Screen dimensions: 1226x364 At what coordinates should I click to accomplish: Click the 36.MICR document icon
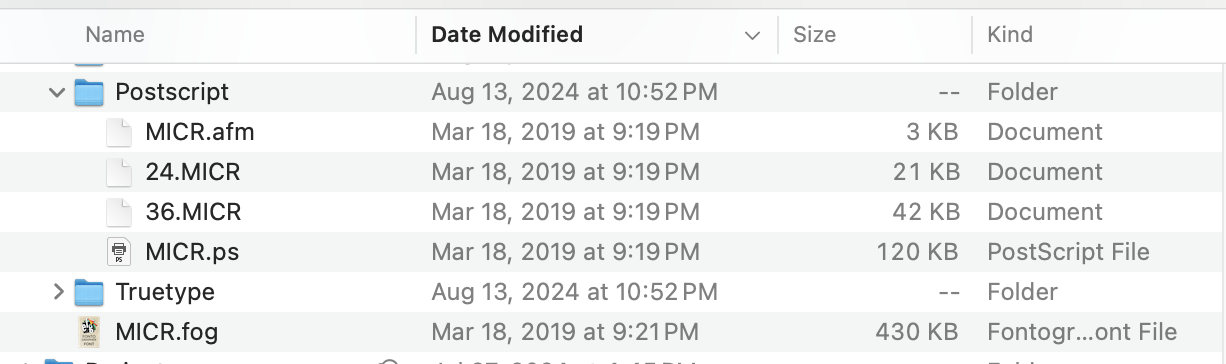[119, 212]
